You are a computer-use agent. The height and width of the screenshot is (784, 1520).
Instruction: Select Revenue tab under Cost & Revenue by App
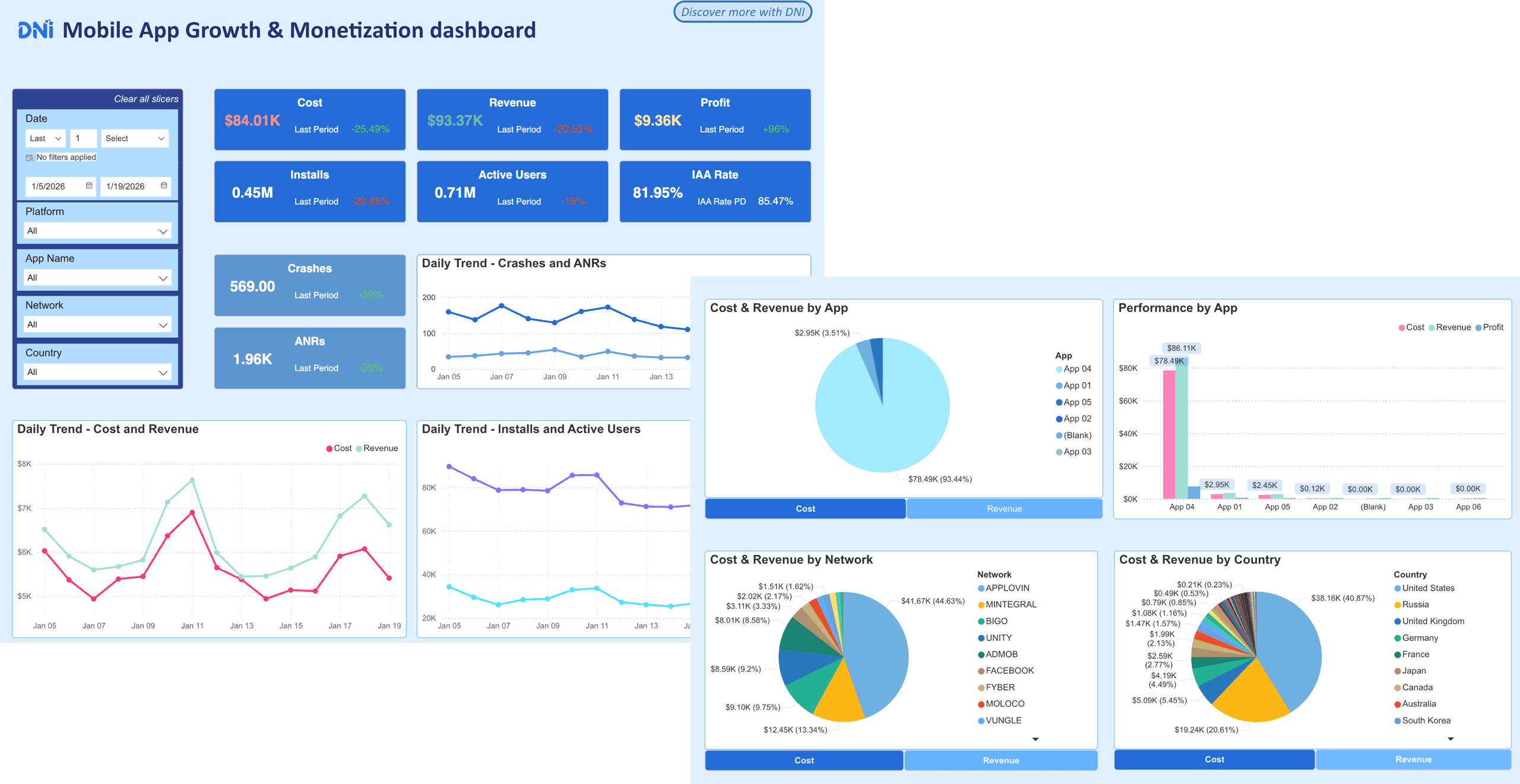click(1005, 509)
